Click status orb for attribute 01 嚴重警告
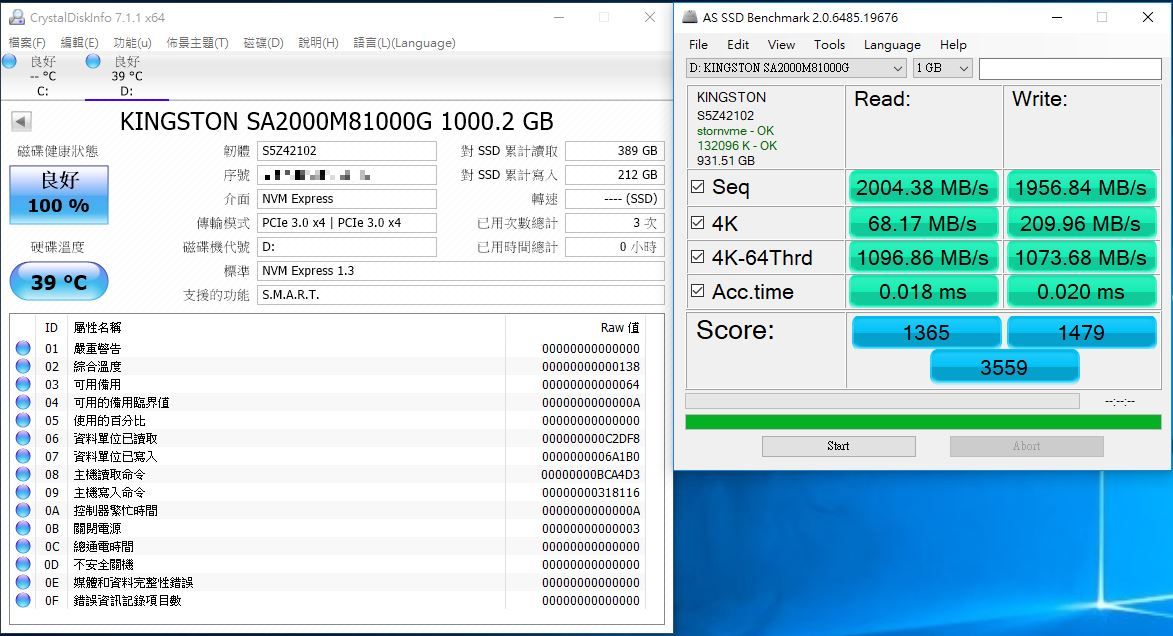This screenshot has height=636, width=1173. click(23, 348)
